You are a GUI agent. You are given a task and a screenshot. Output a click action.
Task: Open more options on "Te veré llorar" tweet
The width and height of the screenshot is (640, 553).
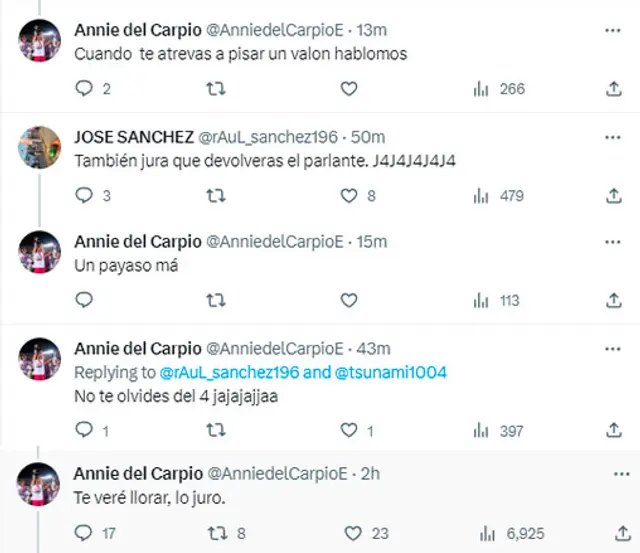(x=612, y=473)
